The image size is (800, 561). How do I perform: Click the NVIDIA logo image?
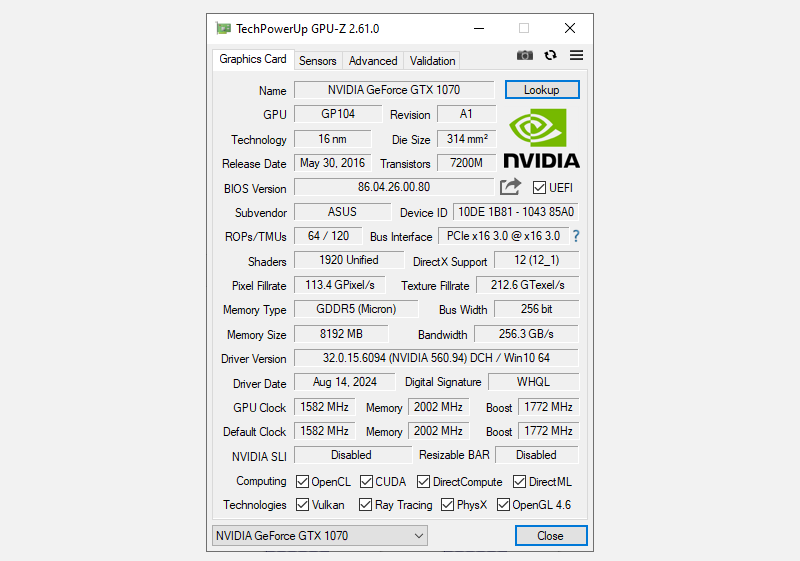(541, 139)
